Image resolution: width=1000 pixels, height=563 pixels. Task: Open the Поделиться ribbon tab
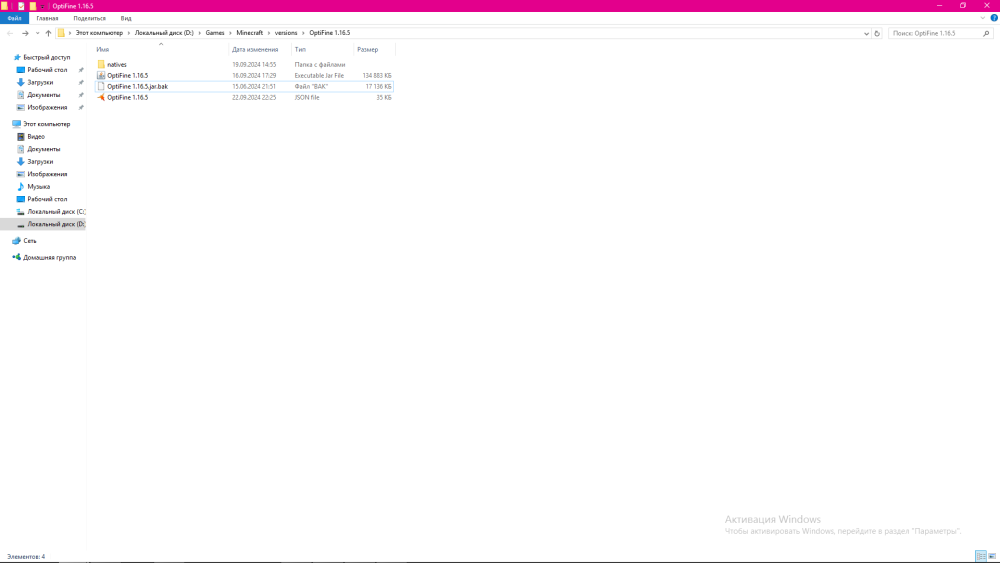point(89,18)
